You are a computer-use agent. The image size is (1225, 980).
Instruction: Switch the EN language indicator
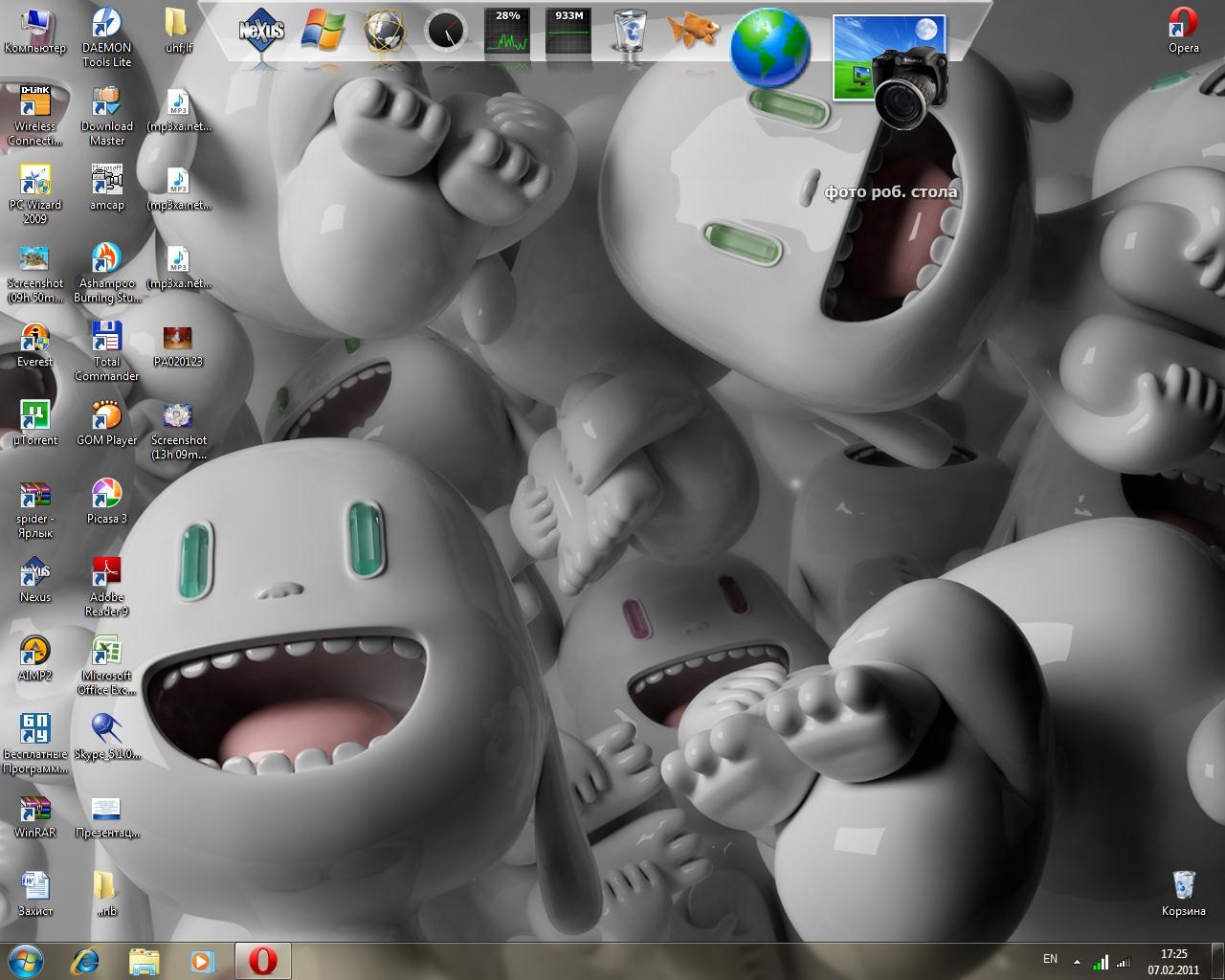pos(1050,959)
